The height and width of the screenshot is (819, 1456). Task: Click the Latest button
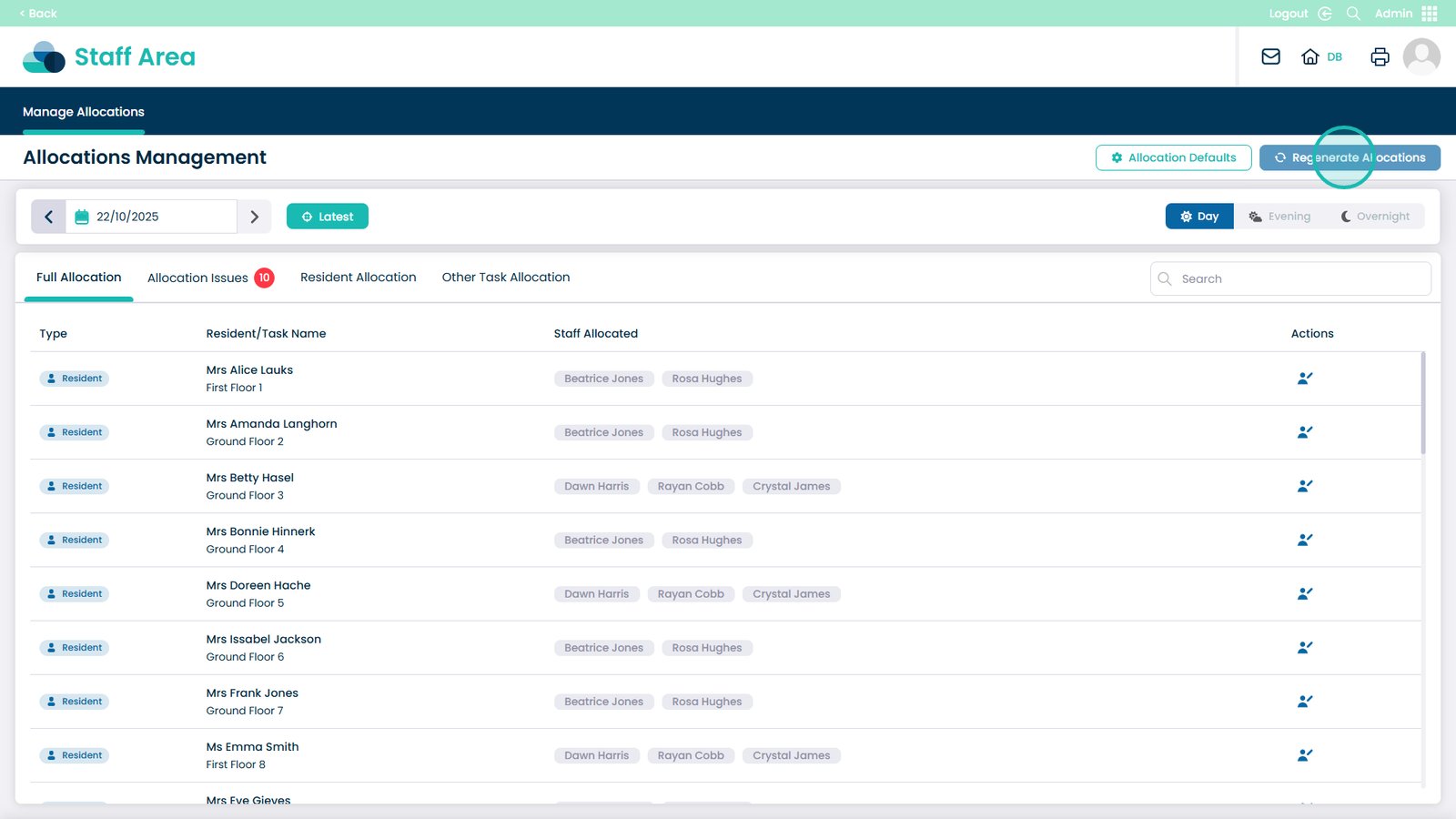click(x=328, y=217)
